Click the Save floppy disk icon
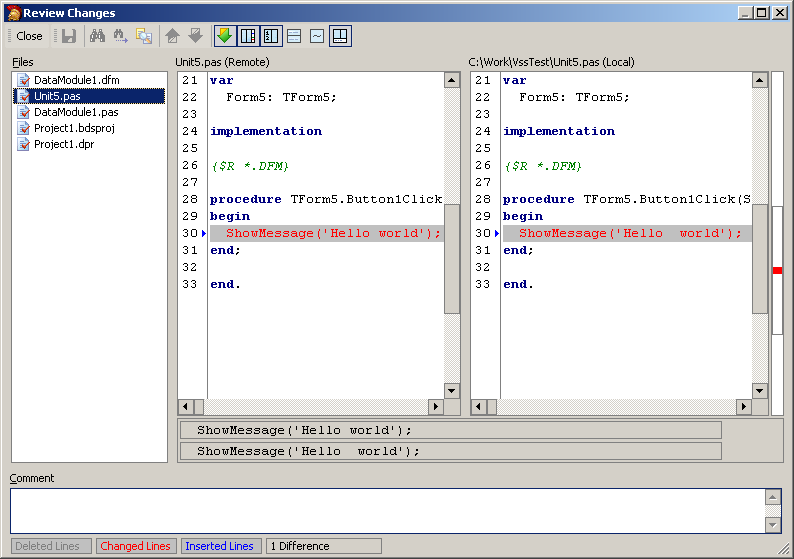 (69, 36)
